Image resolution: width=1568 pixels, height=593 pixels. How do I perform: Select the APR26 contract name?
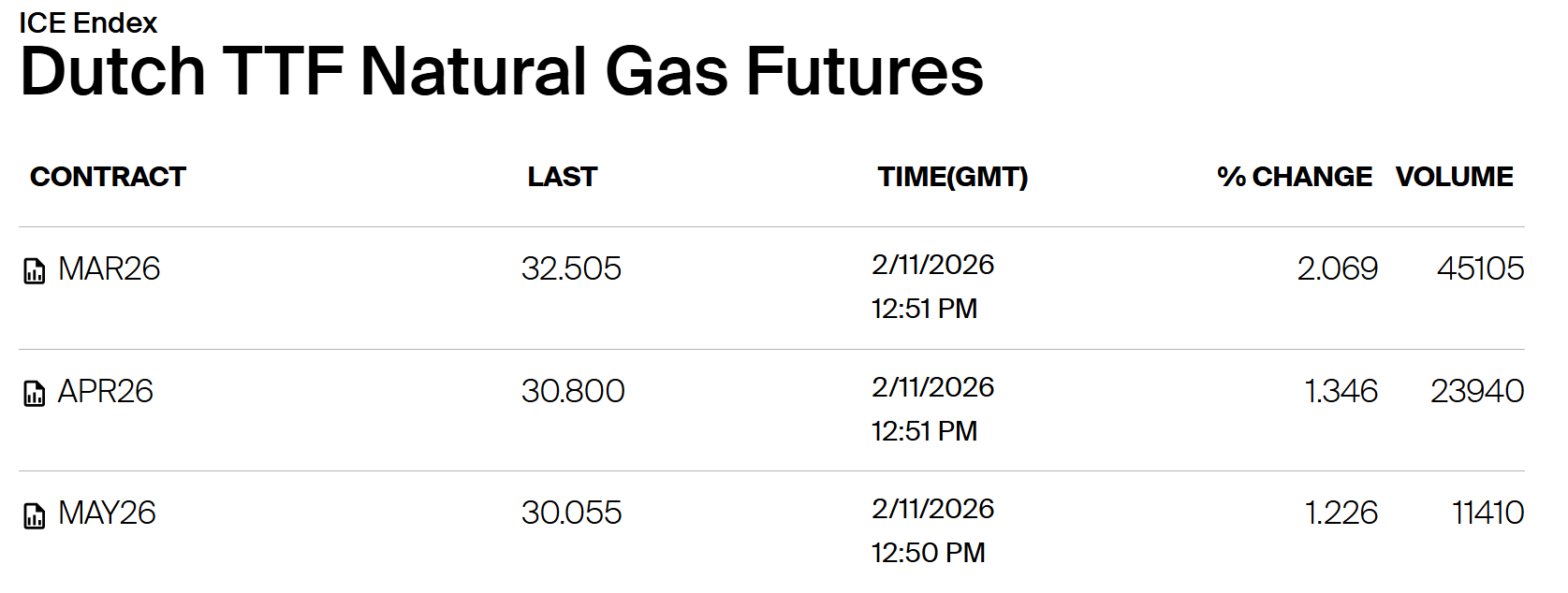point(105,391)
